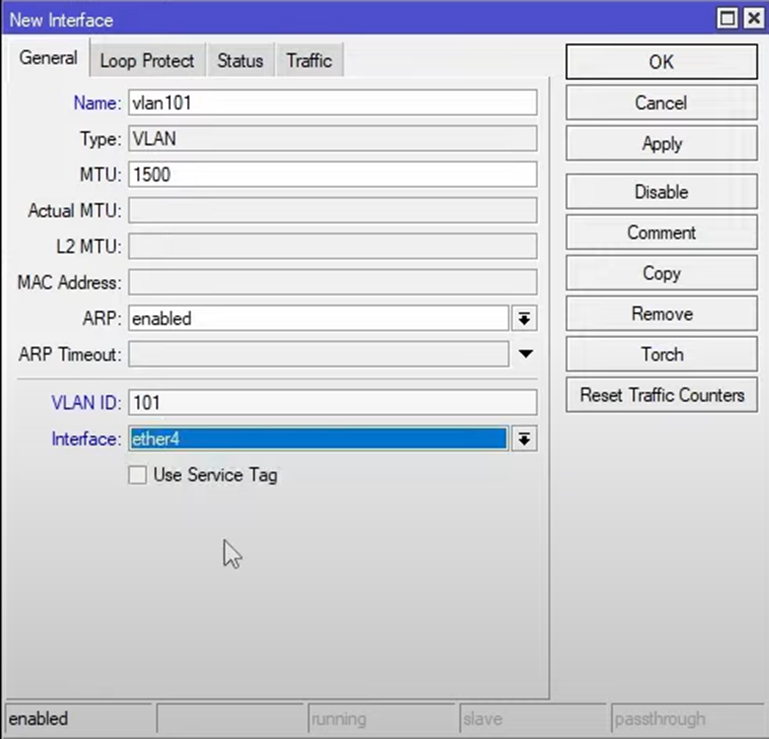The image size is (769, 739).
Task: Remove the vlan101 interface
Action: (661, 314)
